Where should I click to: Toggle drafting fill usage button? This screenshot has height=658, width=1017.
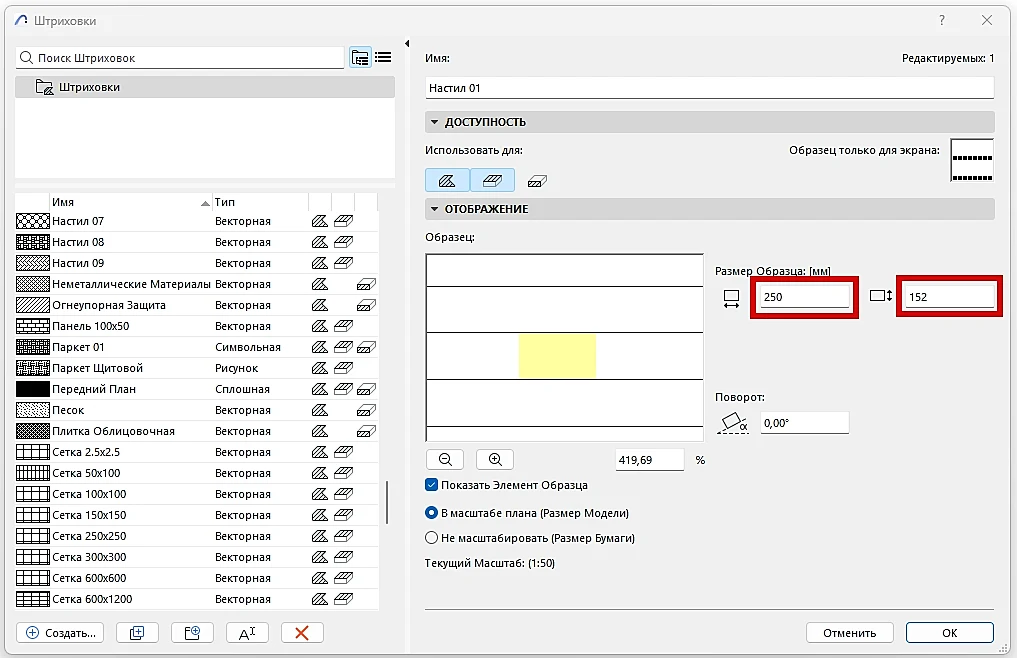(447, 180)
